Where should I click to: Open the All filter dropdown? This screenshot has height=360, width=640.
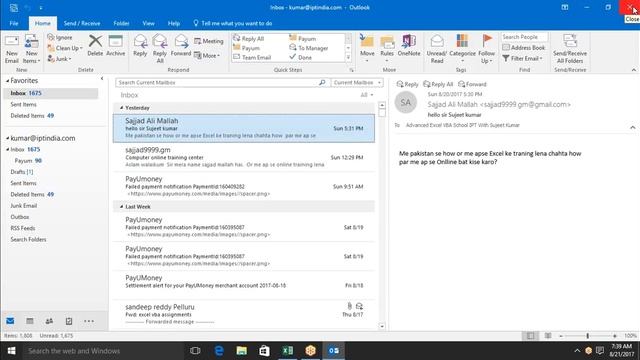367,95
